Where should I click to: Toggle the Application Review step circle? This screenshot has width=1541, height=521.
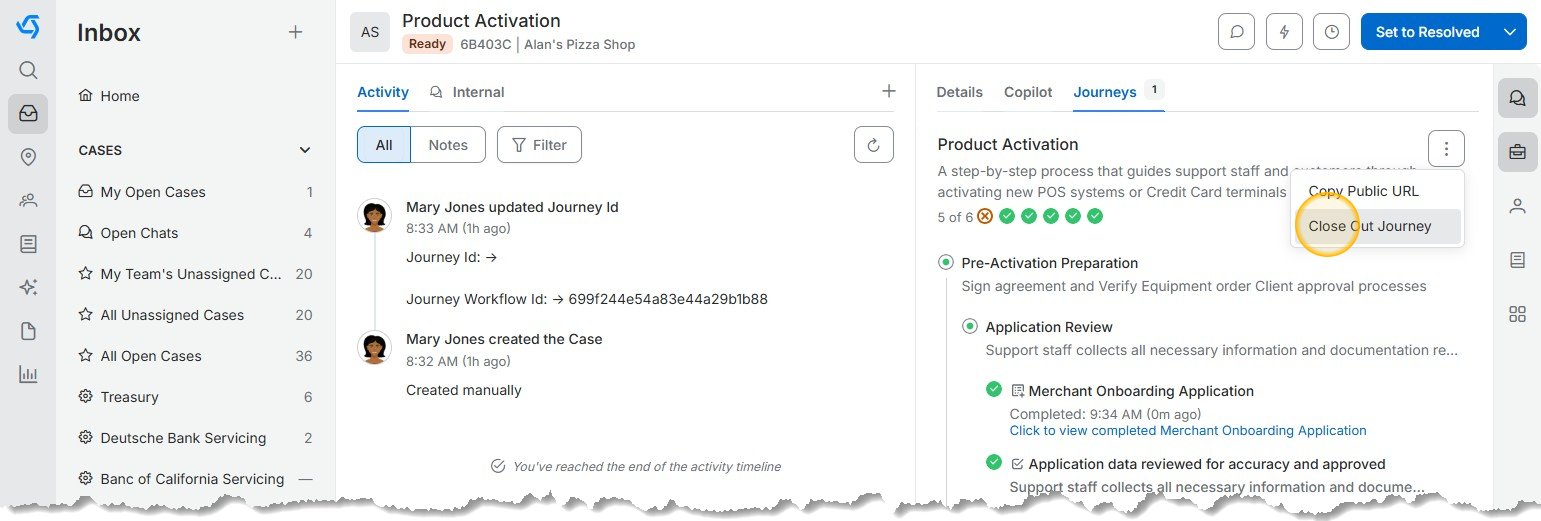point(969,327)
